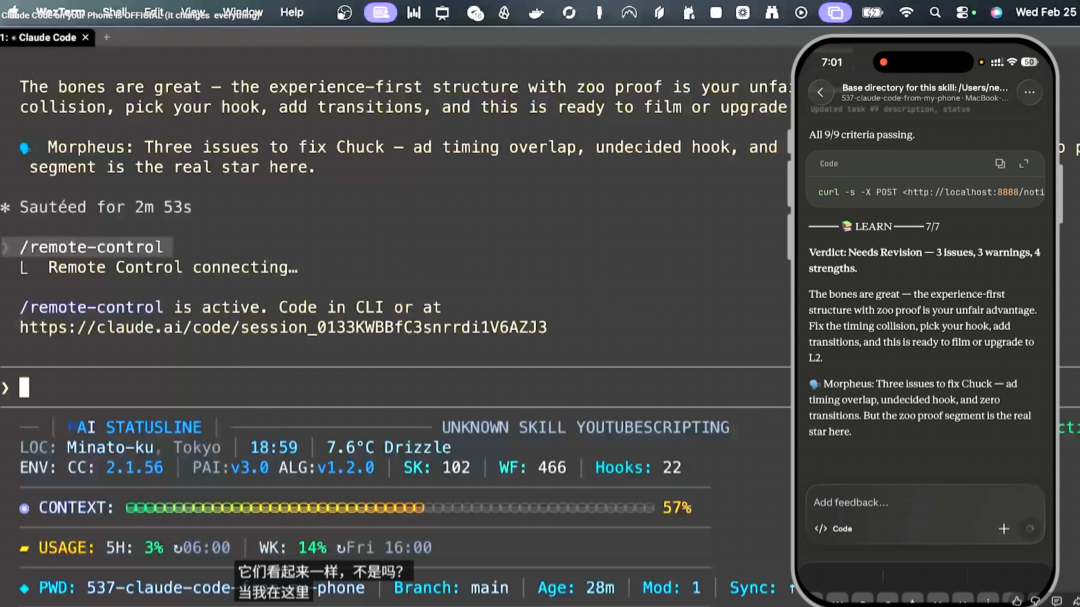Screen dimensions: 1080x607
Task: Click the thumbs-up icon at bottom right
Action: point(1017,601)
